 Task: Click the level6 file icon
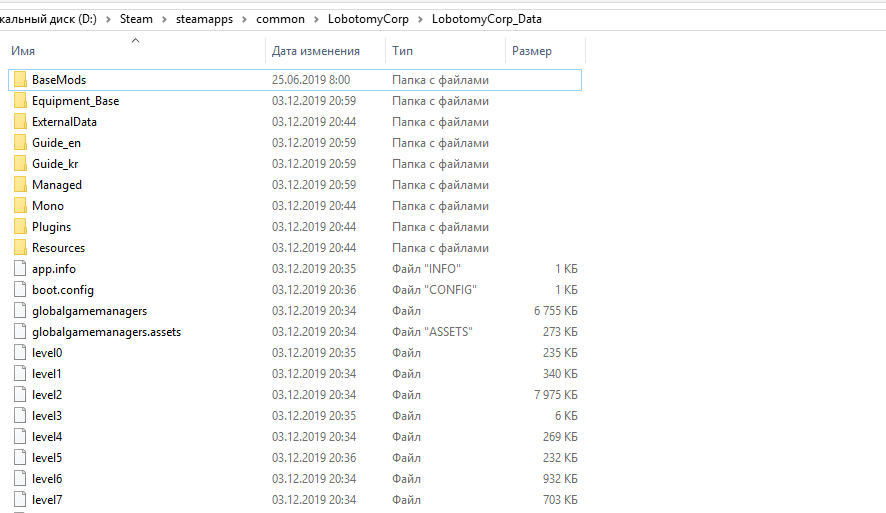(x=20, y=479)
